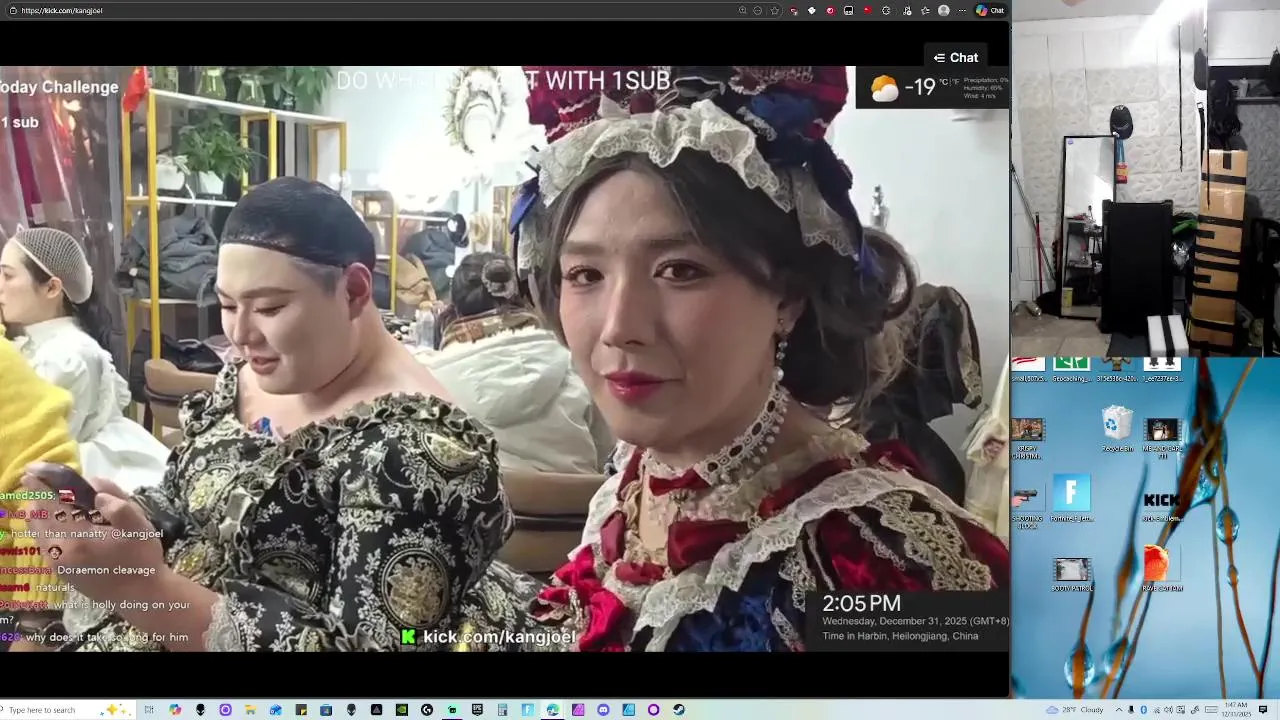
Task: Switch to Microsoft Edge on the taskbar
Action: tap(552, 710)
